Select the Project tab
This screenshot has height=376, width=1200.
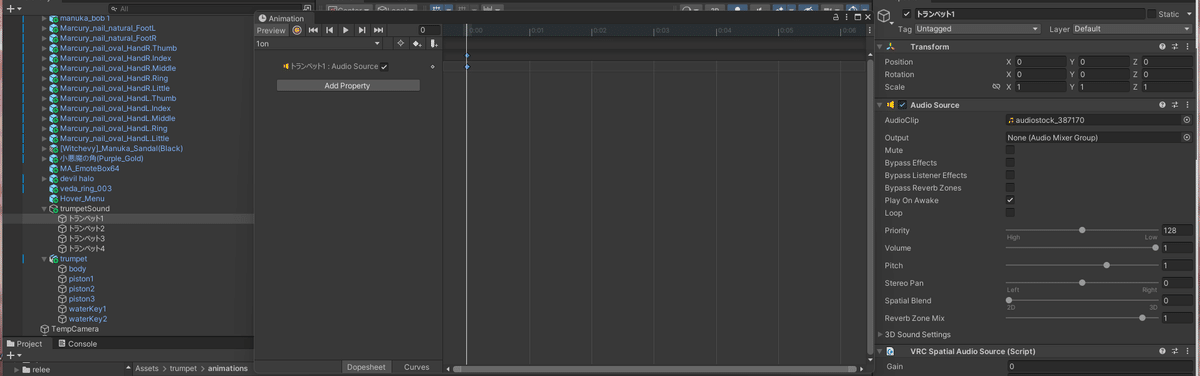click(x=24, y=344)
